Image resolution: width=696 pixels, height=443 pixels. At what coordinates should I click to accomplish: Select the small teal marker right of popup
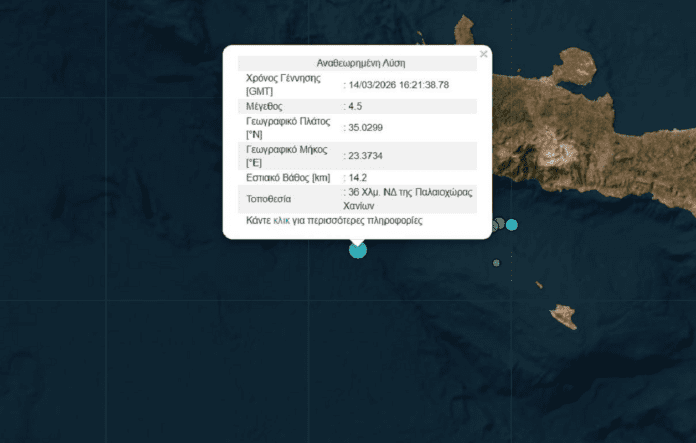click(x=512, y=225)
